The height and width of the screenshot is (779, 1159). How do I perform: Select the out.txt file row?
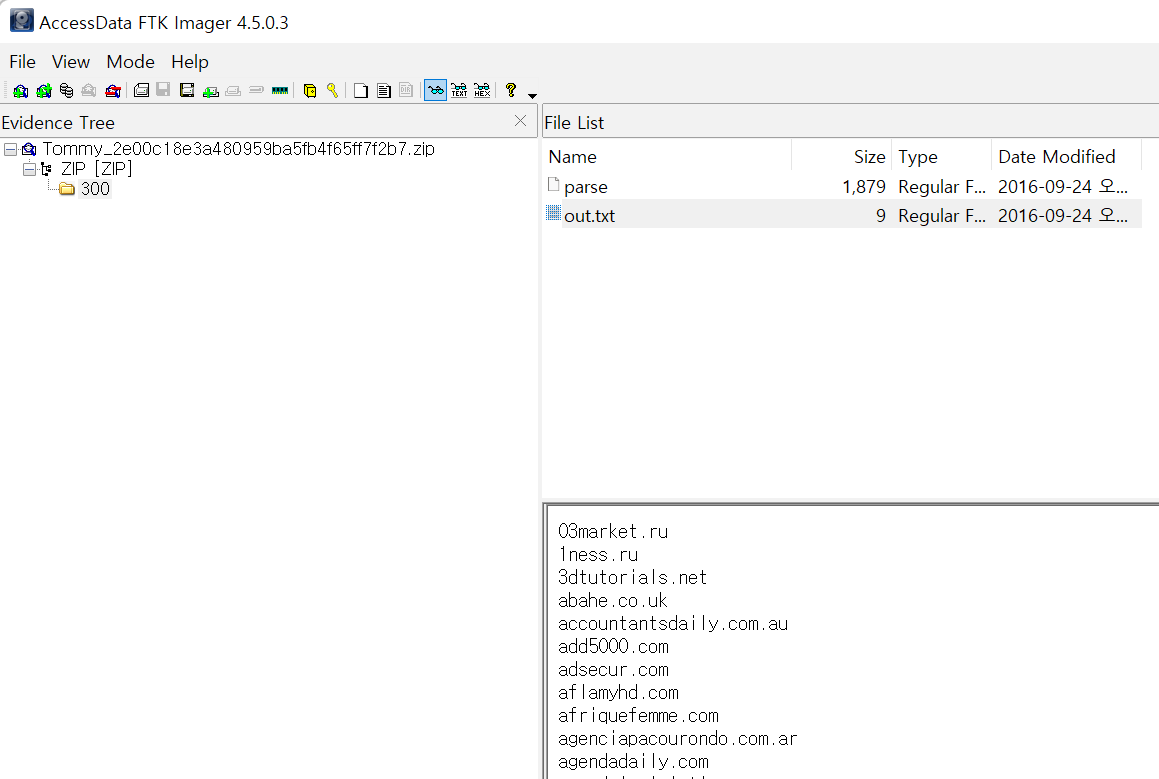coord(843,215)
